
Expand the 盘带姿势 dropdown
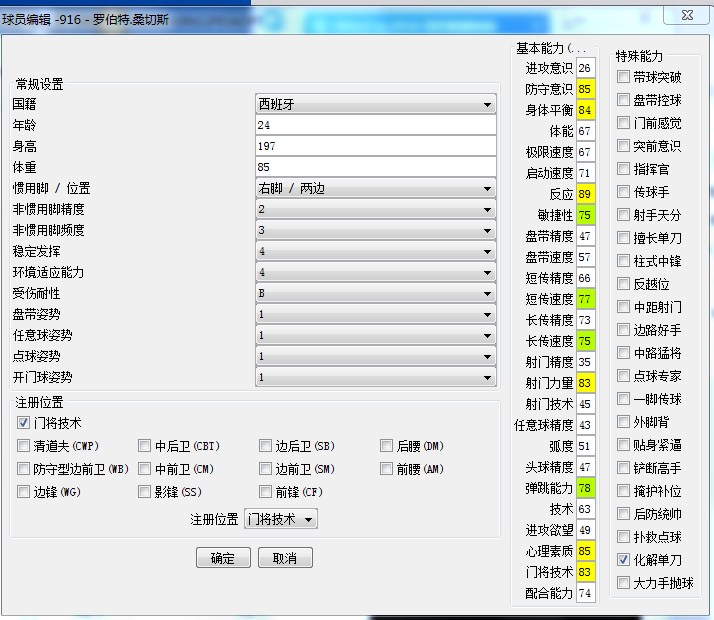coord(376,314)
